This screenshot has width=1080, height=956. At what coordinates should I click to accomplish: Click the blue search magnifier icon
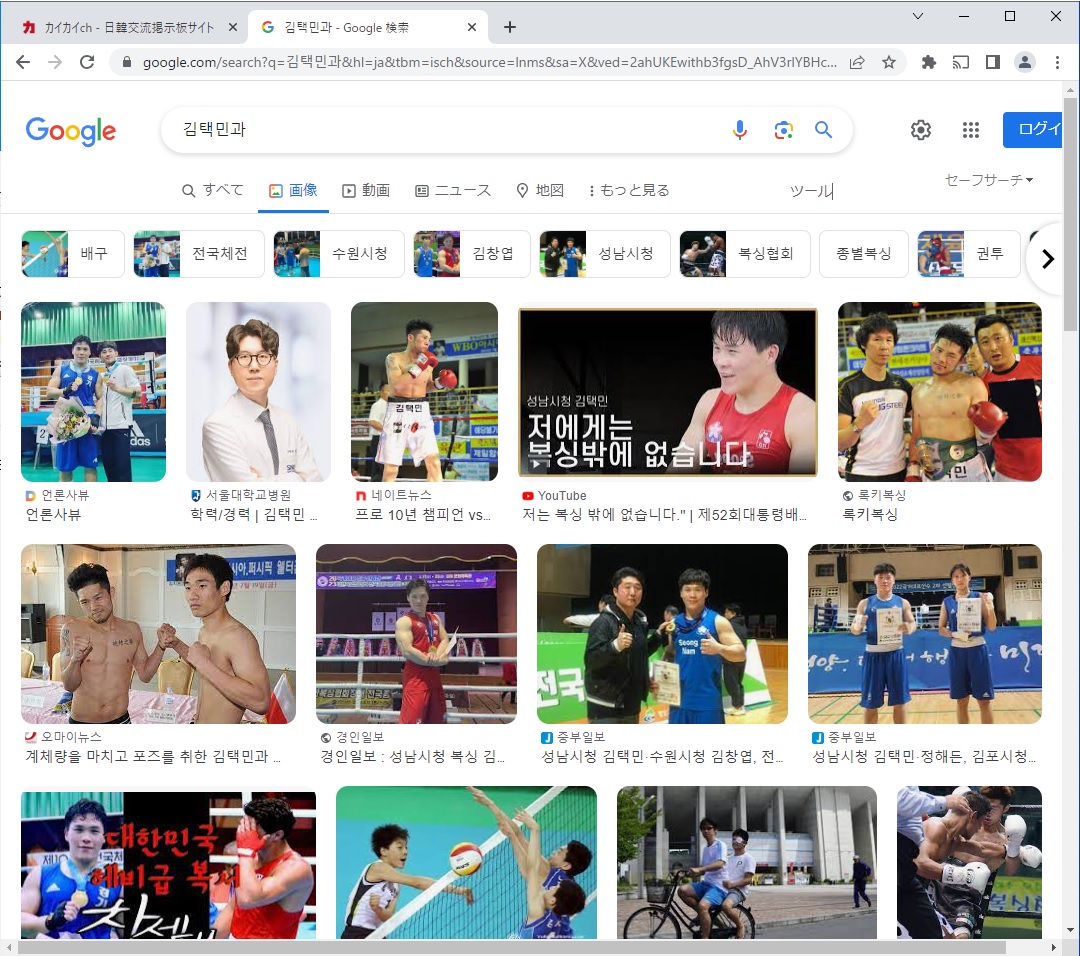coord(823,130)
